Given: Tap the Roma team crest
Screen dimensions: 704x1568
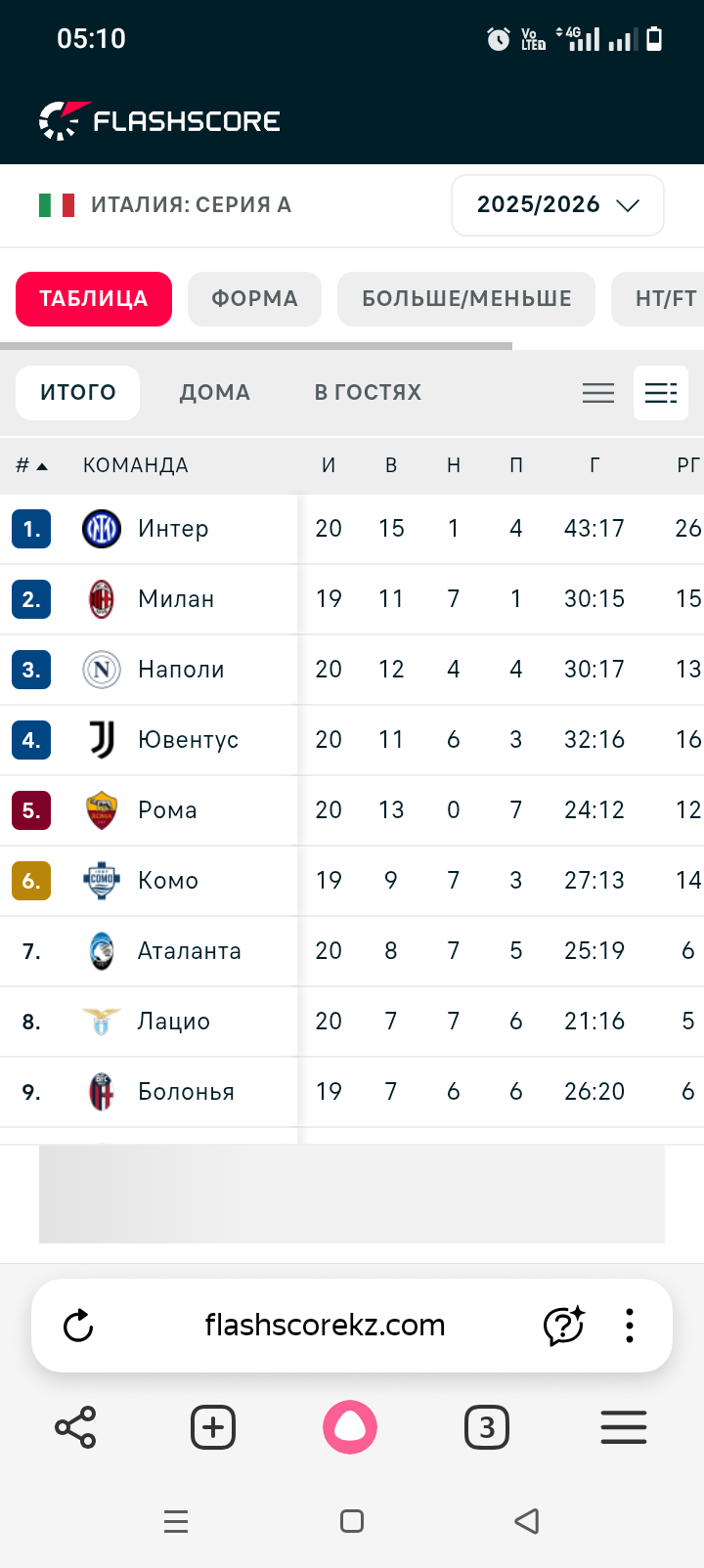Looking at the screenshot, I should (102, 810).
